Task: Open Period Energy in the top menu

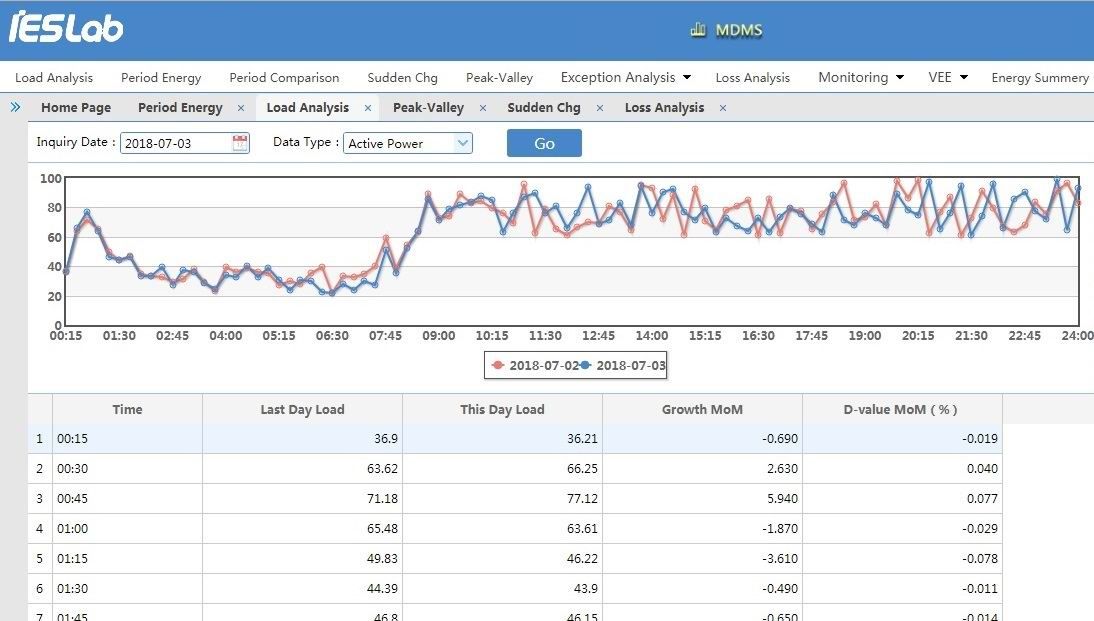Action: pyautogui.click(x=161, y=77)
